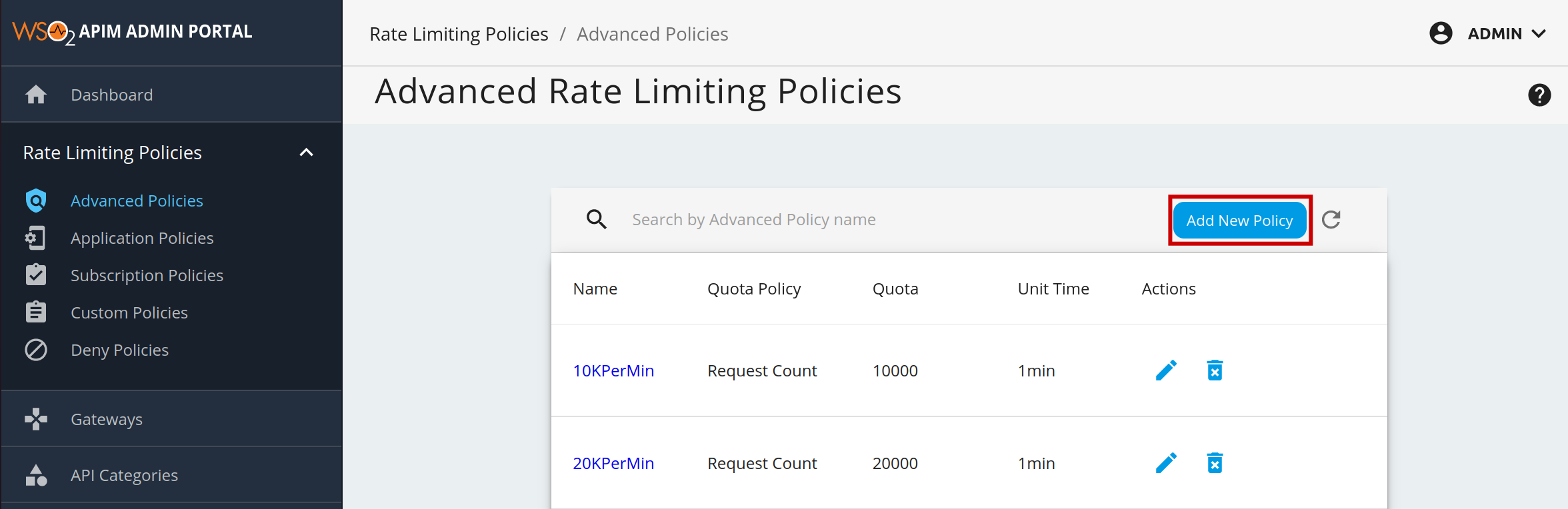Open the Gateways section
1568x509 pixels.
pos(107,420)
